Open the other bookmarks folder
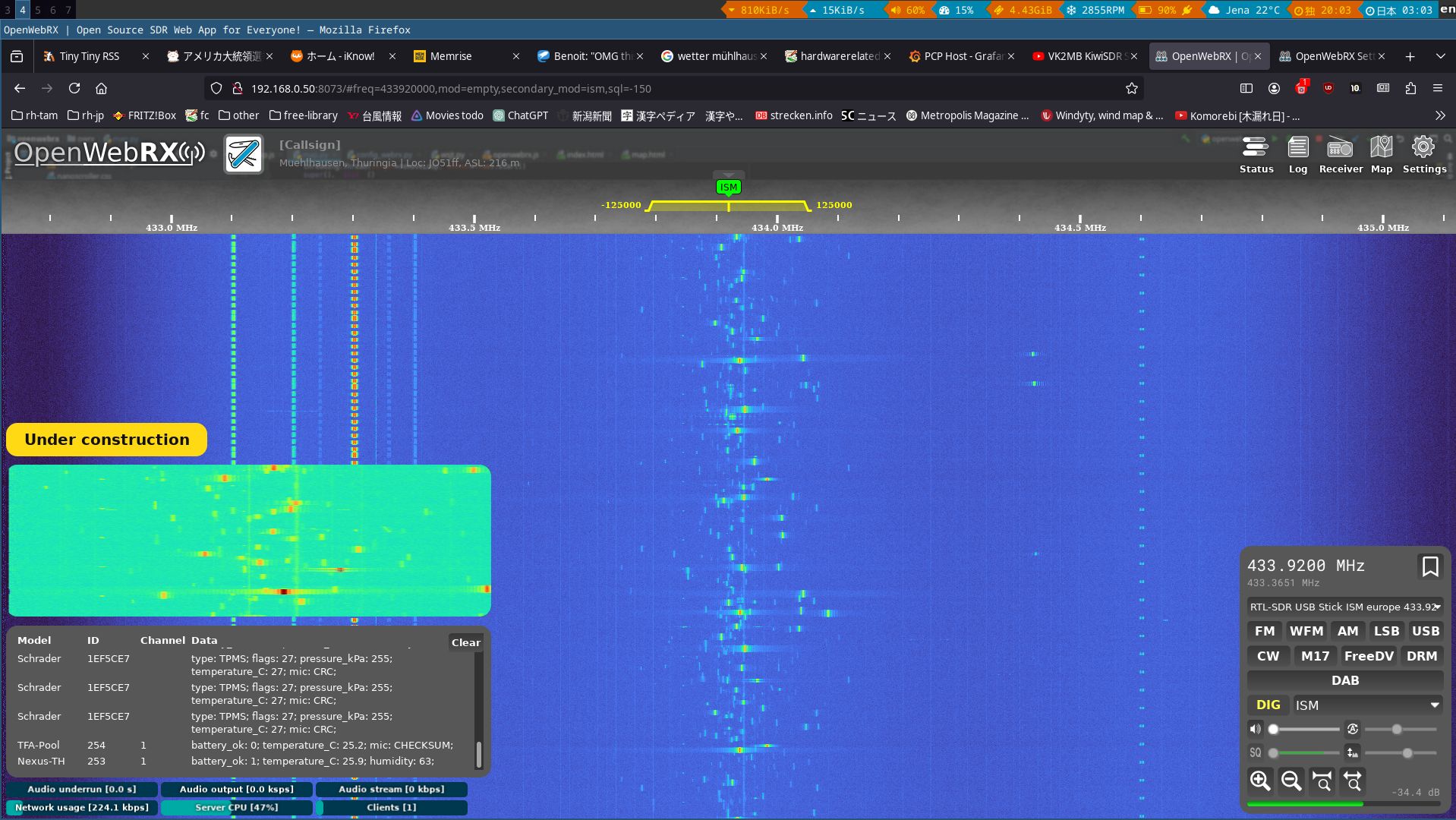This screenshot has height=820, width=1456. pyautogui.click(x=239, y=115)
